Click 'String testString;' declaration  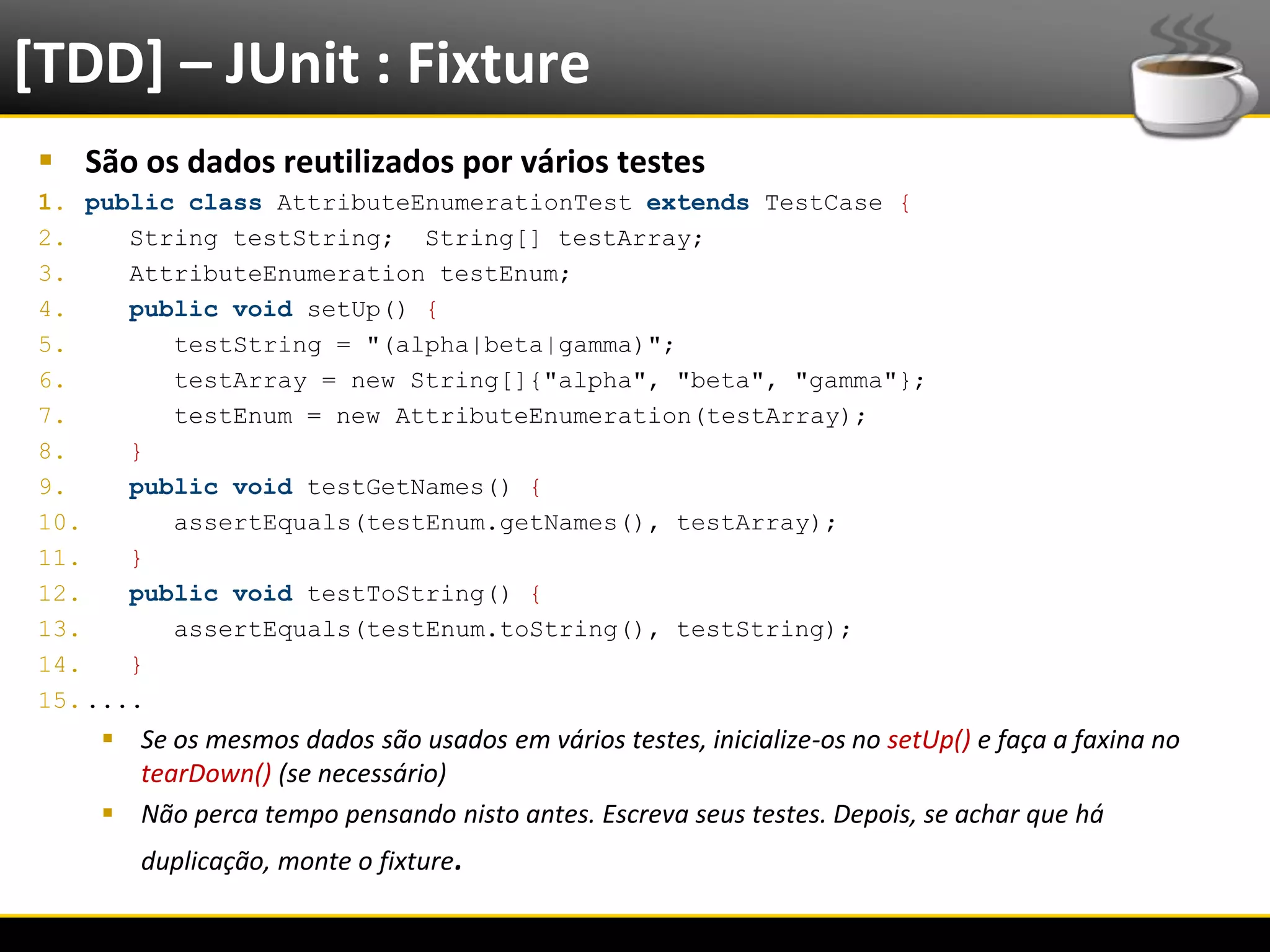[261, 239]
